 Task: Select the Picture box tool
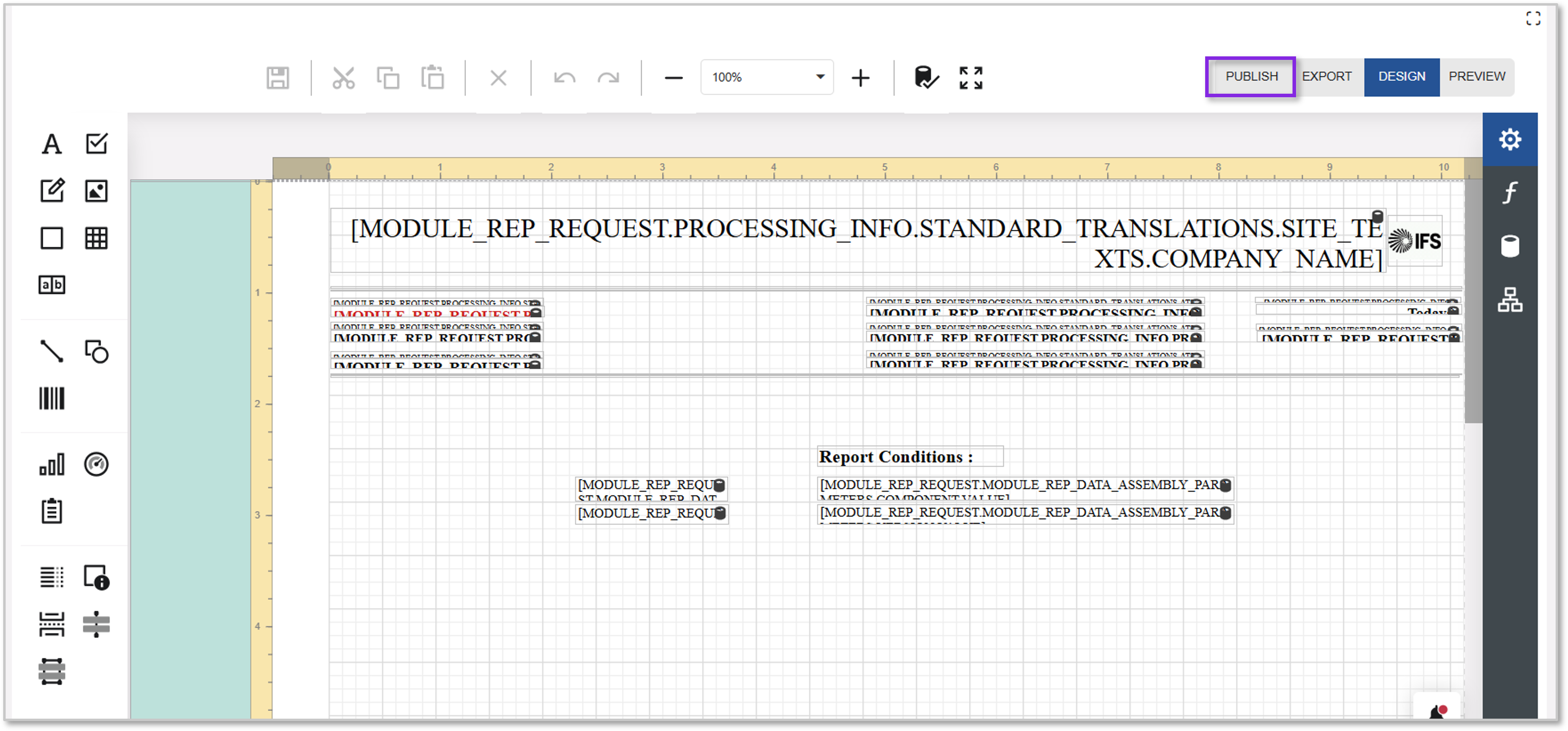(96, 191)
